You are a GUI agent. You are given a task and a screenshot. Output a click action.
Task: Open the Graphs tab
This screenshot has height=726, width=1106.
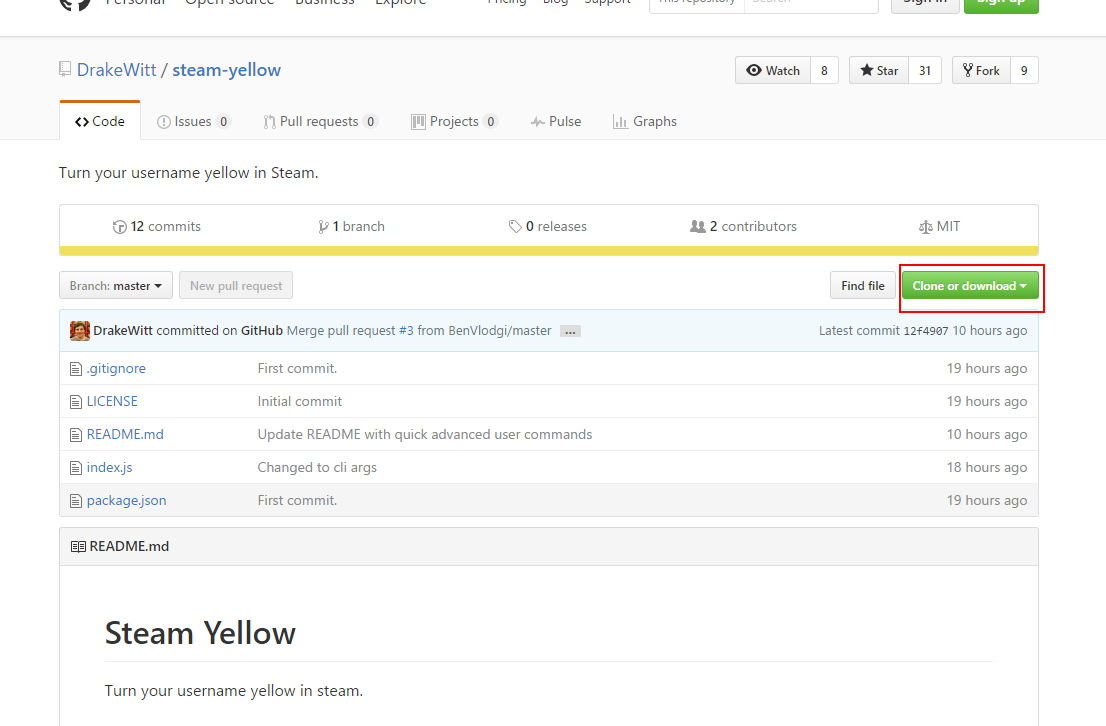645,121
